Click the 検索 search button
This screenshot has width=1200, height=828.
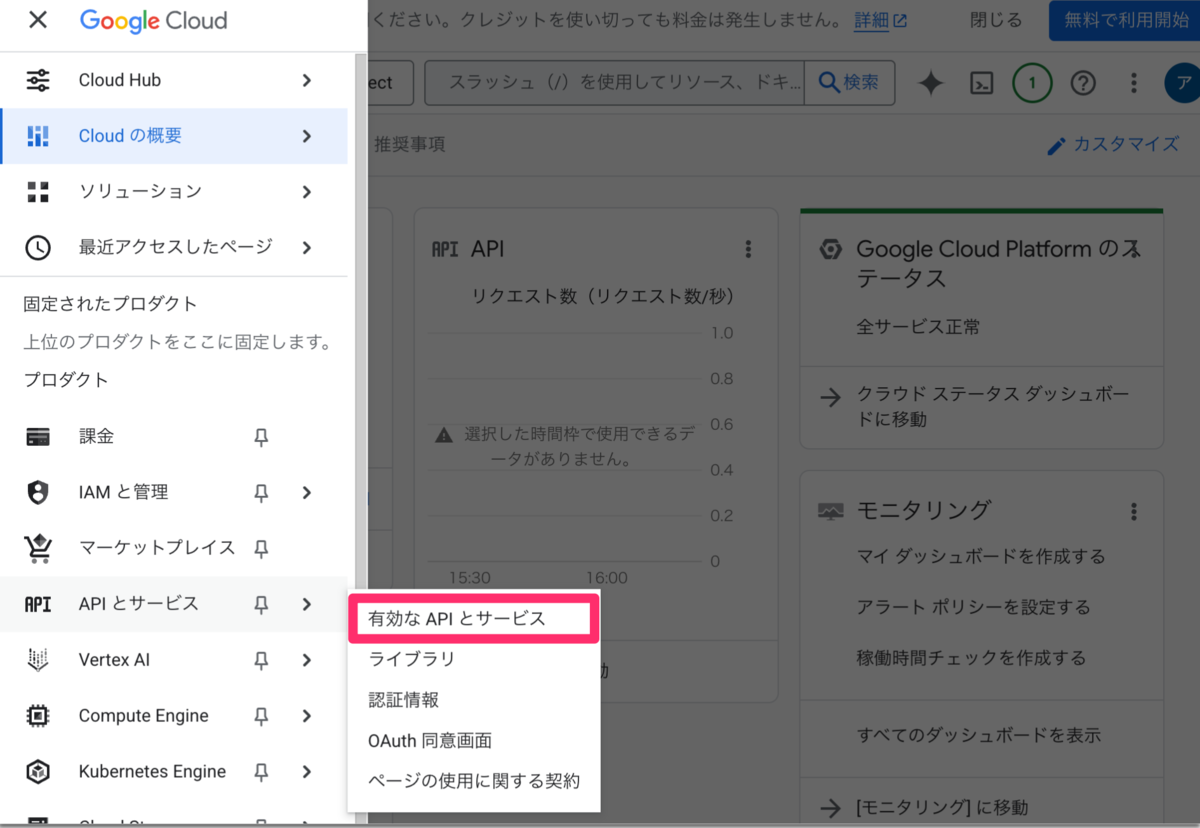click(849, 83)
